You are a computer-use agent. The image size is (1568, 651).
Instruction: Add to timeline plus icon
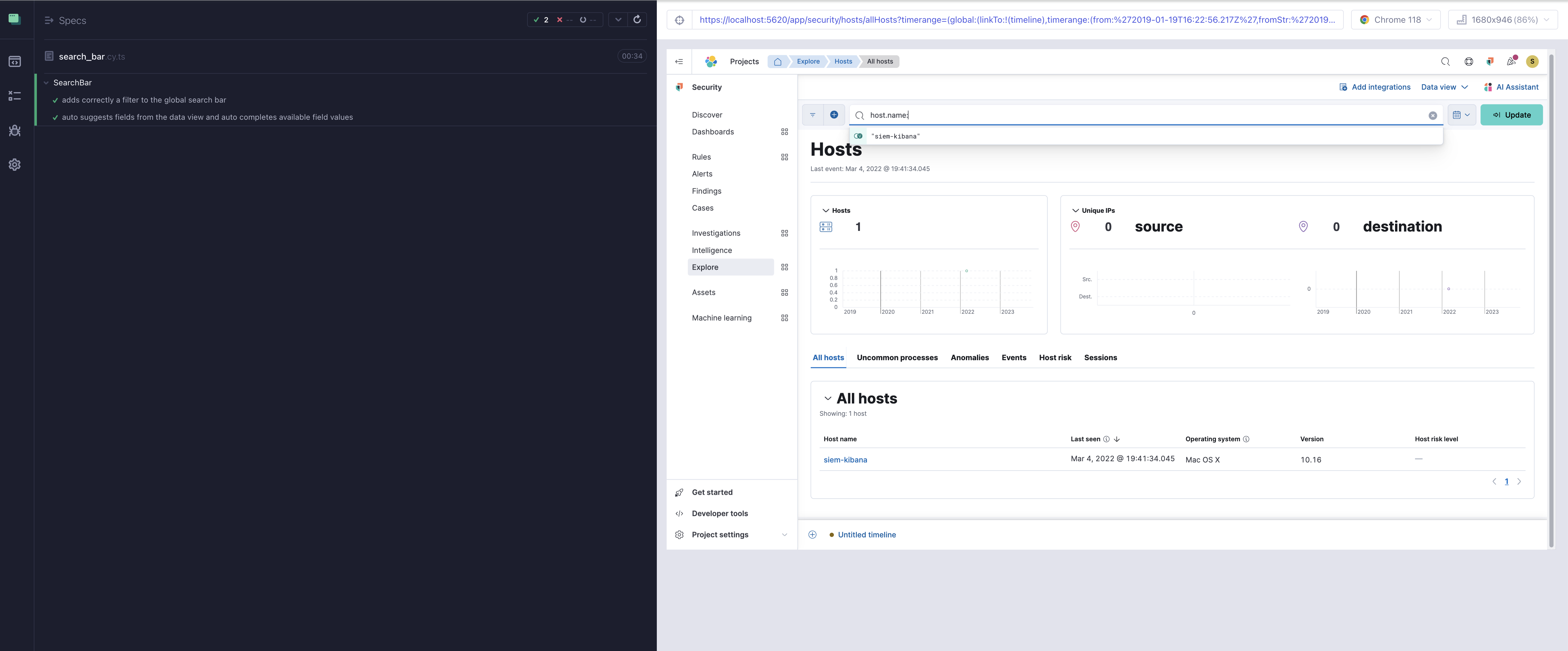pyautogui.click(x=812, y=535)
